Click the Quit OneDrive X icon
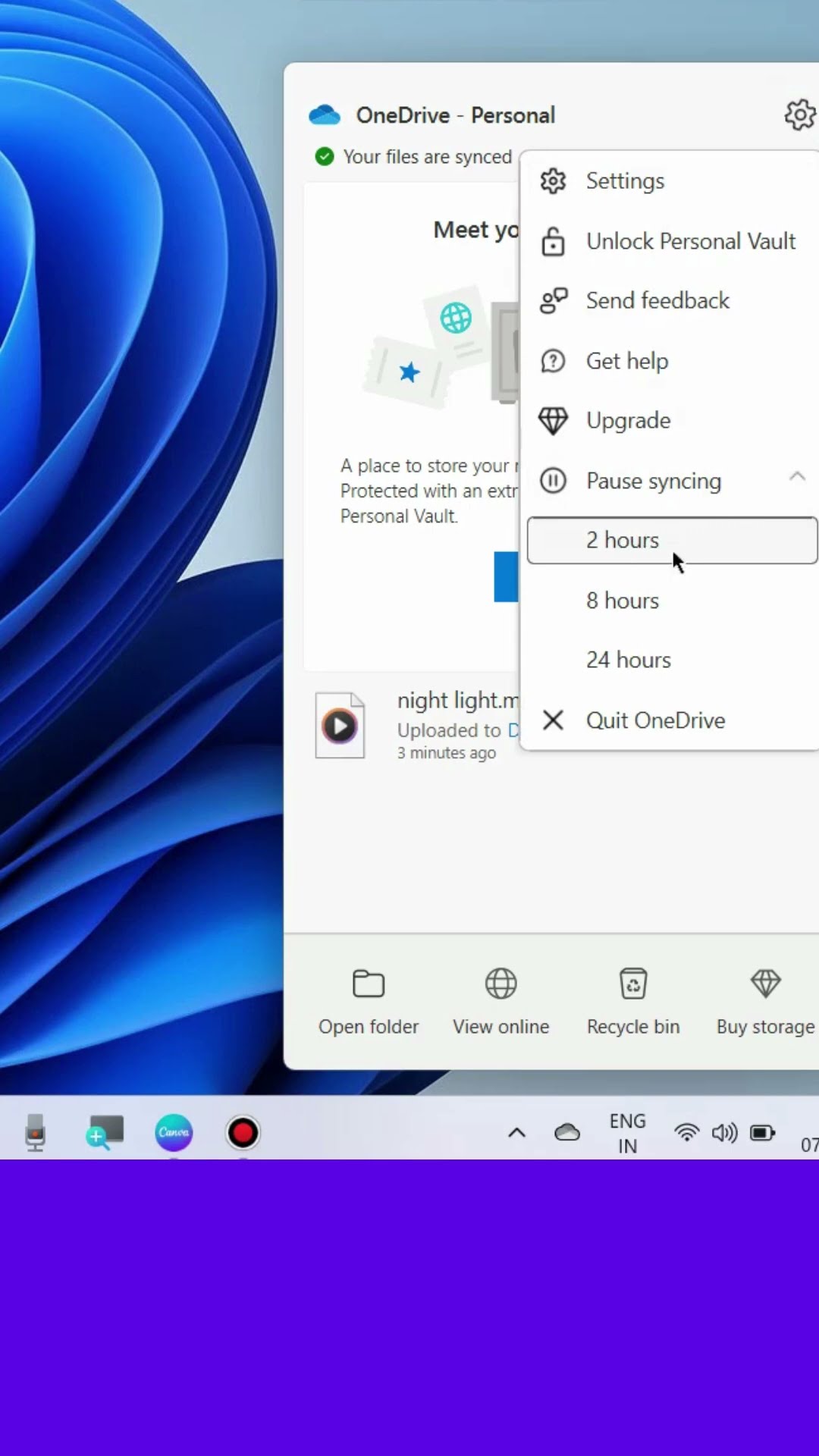The width and height of the screenshot is (819, 1456). 553,720
